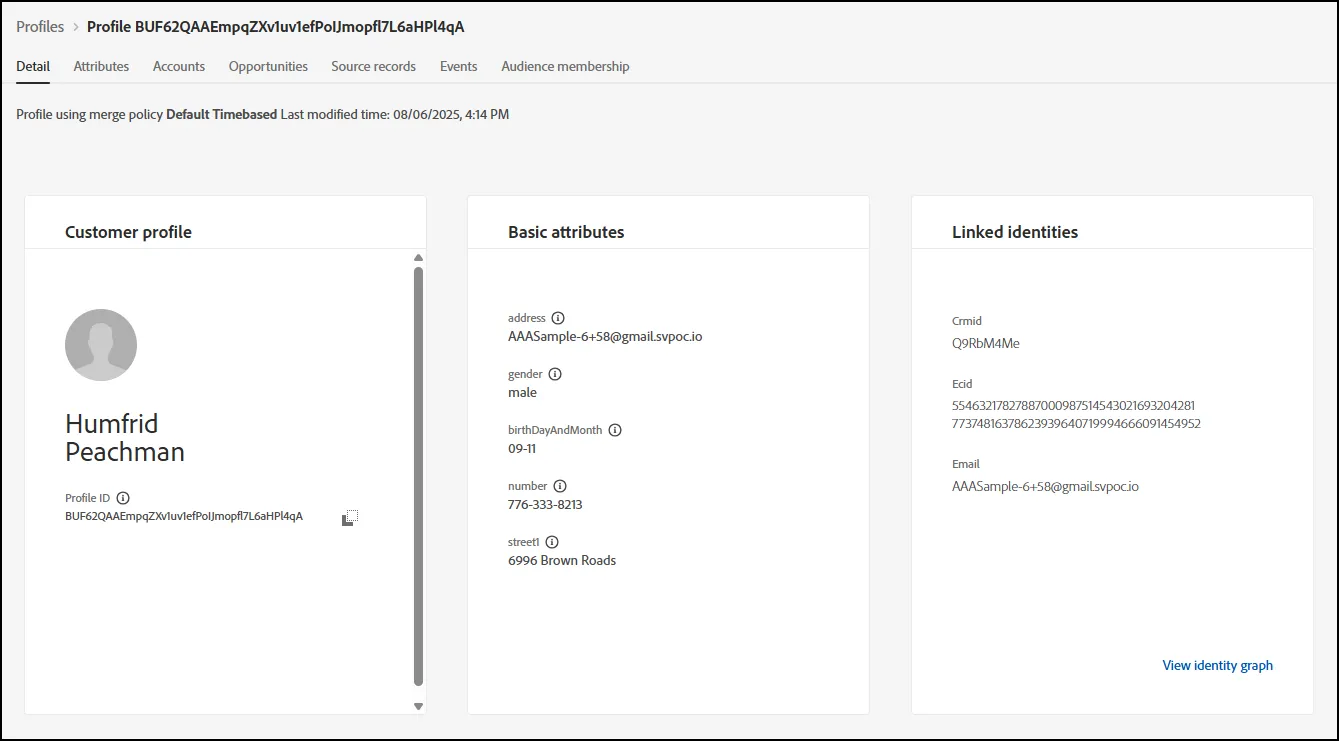
Task: Click the info icon beside street1
Action: pos(552,542)
